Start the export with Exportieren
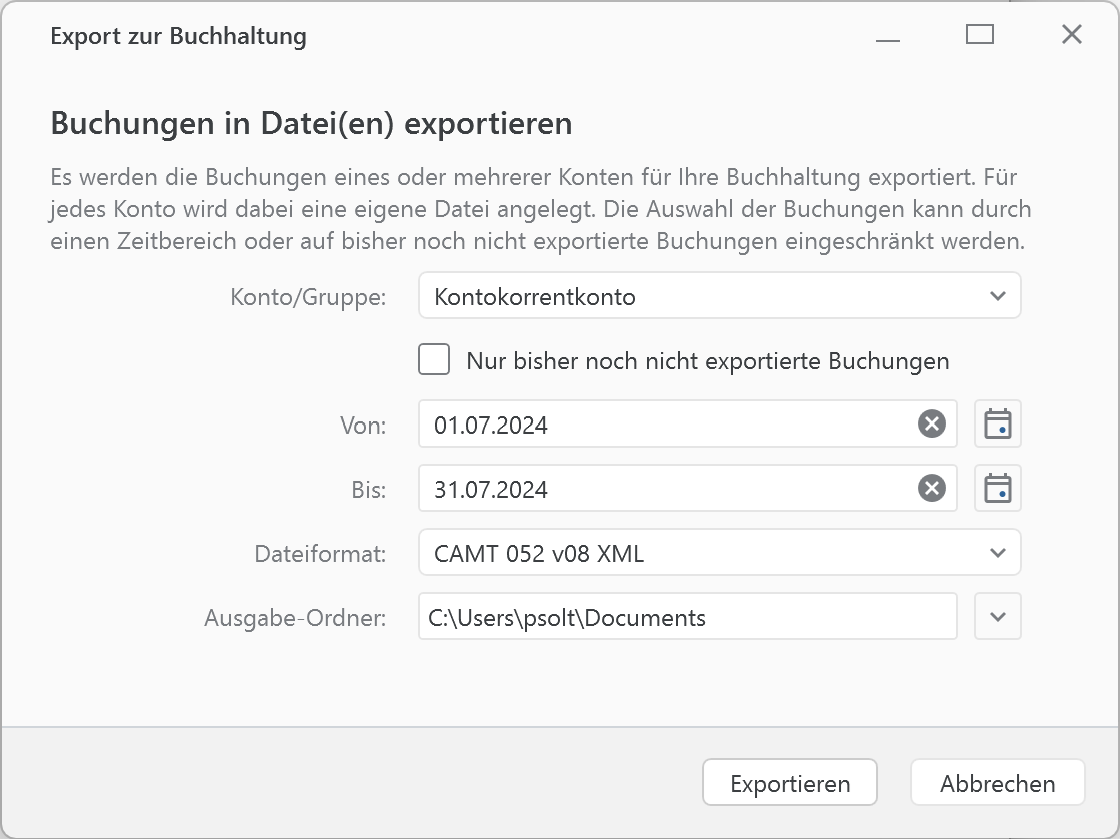Image resolution: width=1120 pixels, height=840 pixels. tap(789, 783)
